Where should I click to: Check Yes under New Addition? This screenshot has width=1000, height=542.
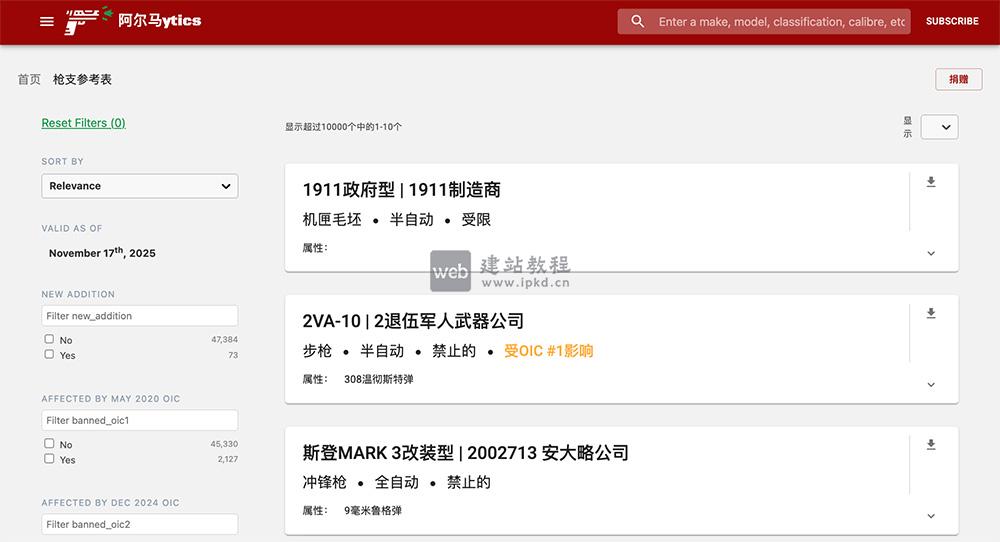(49, 355)
